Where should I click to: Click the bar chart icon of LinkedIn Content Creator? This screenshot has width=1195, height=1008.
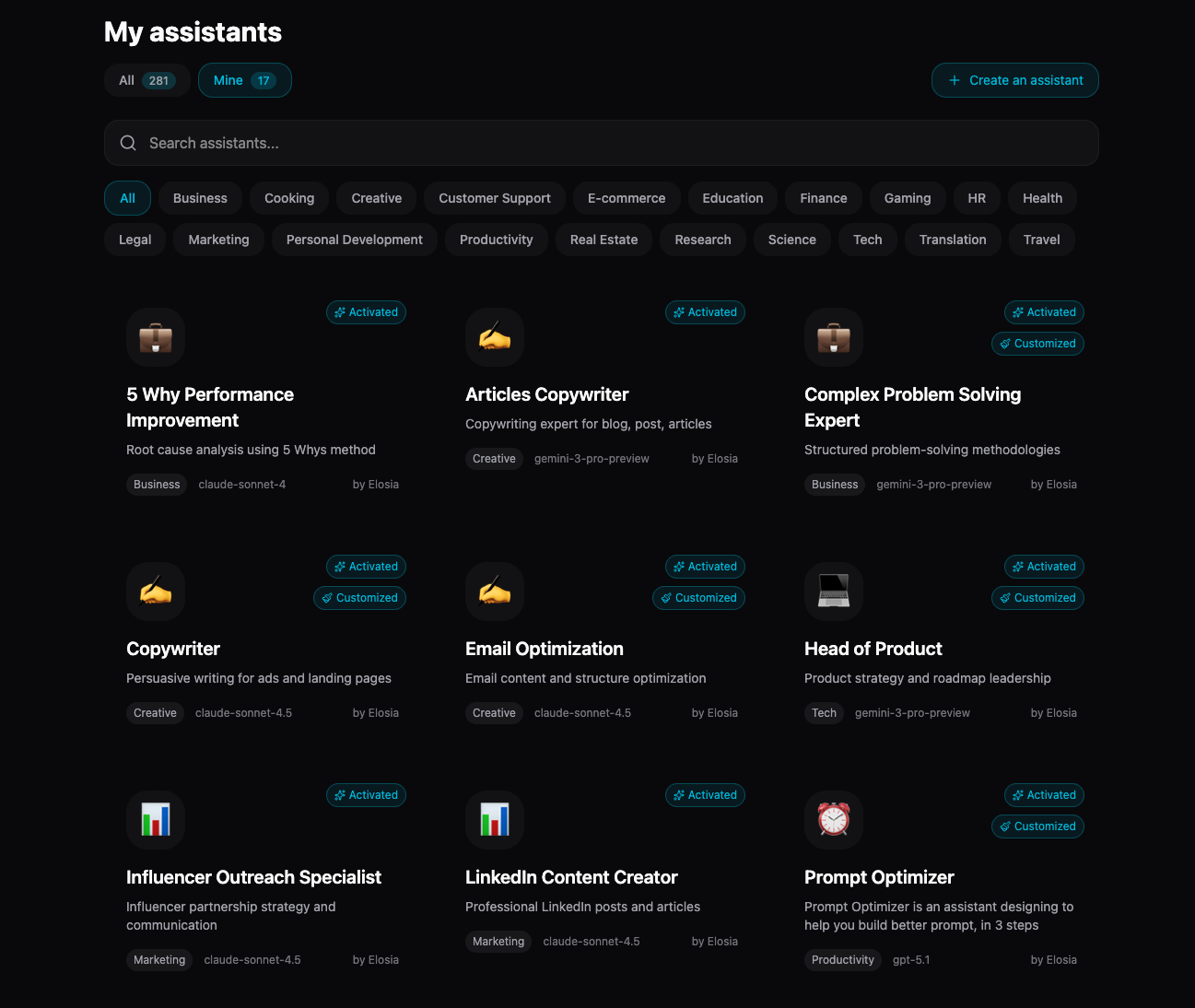coord(495,820)
